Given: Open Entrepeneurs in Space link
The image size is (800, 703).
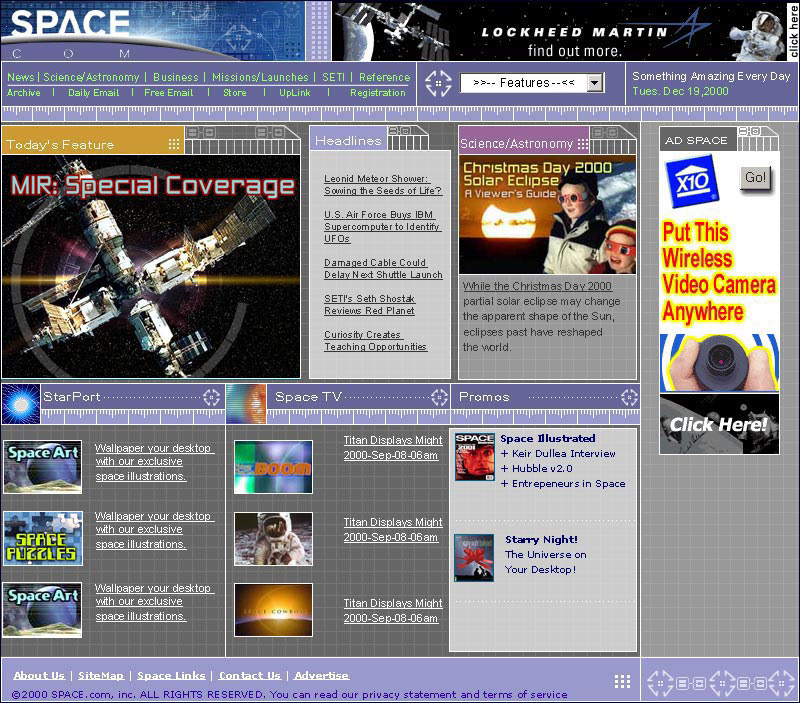Looking at the screenshot, I should 568,484.
